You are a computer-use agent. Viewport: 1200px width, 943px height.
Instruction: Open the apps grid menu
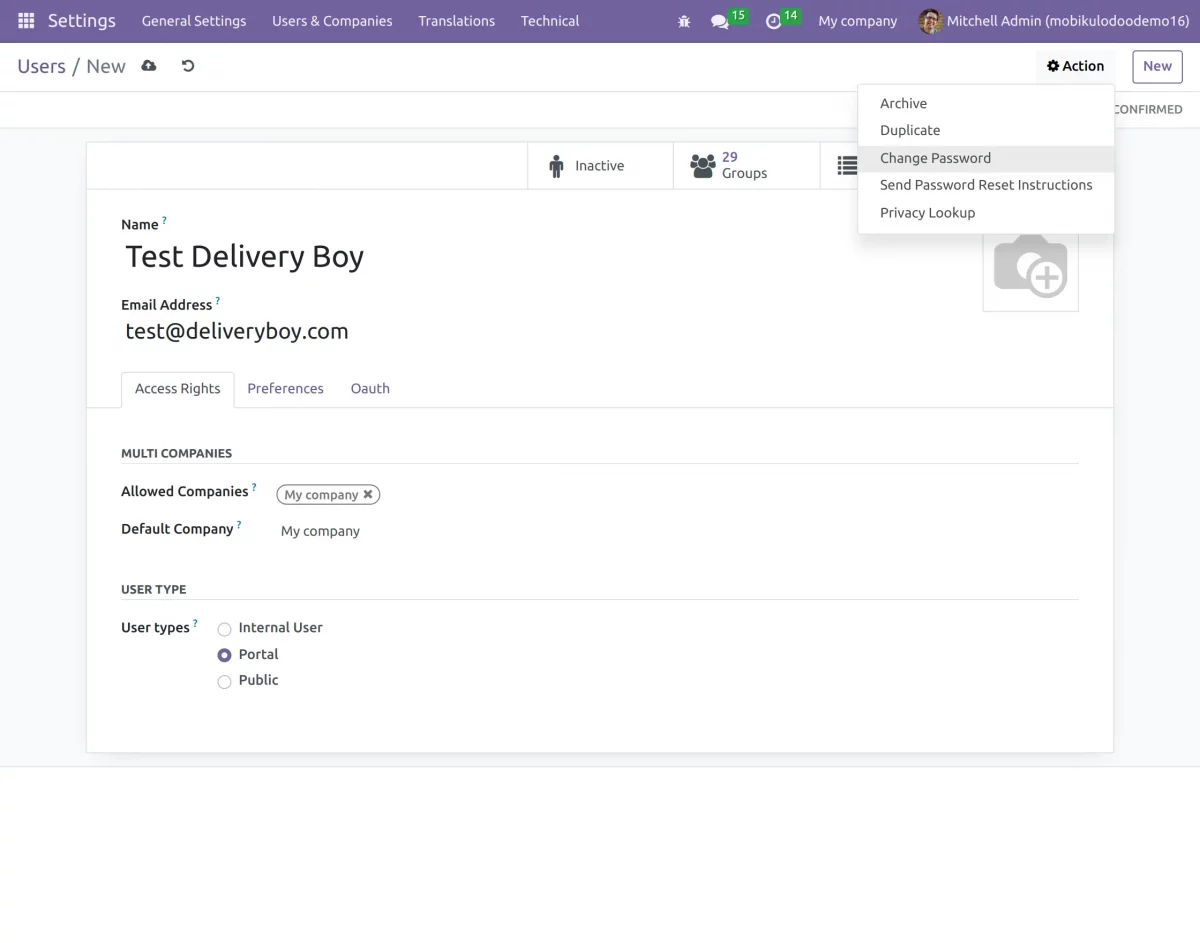click(x=25, y=20)
